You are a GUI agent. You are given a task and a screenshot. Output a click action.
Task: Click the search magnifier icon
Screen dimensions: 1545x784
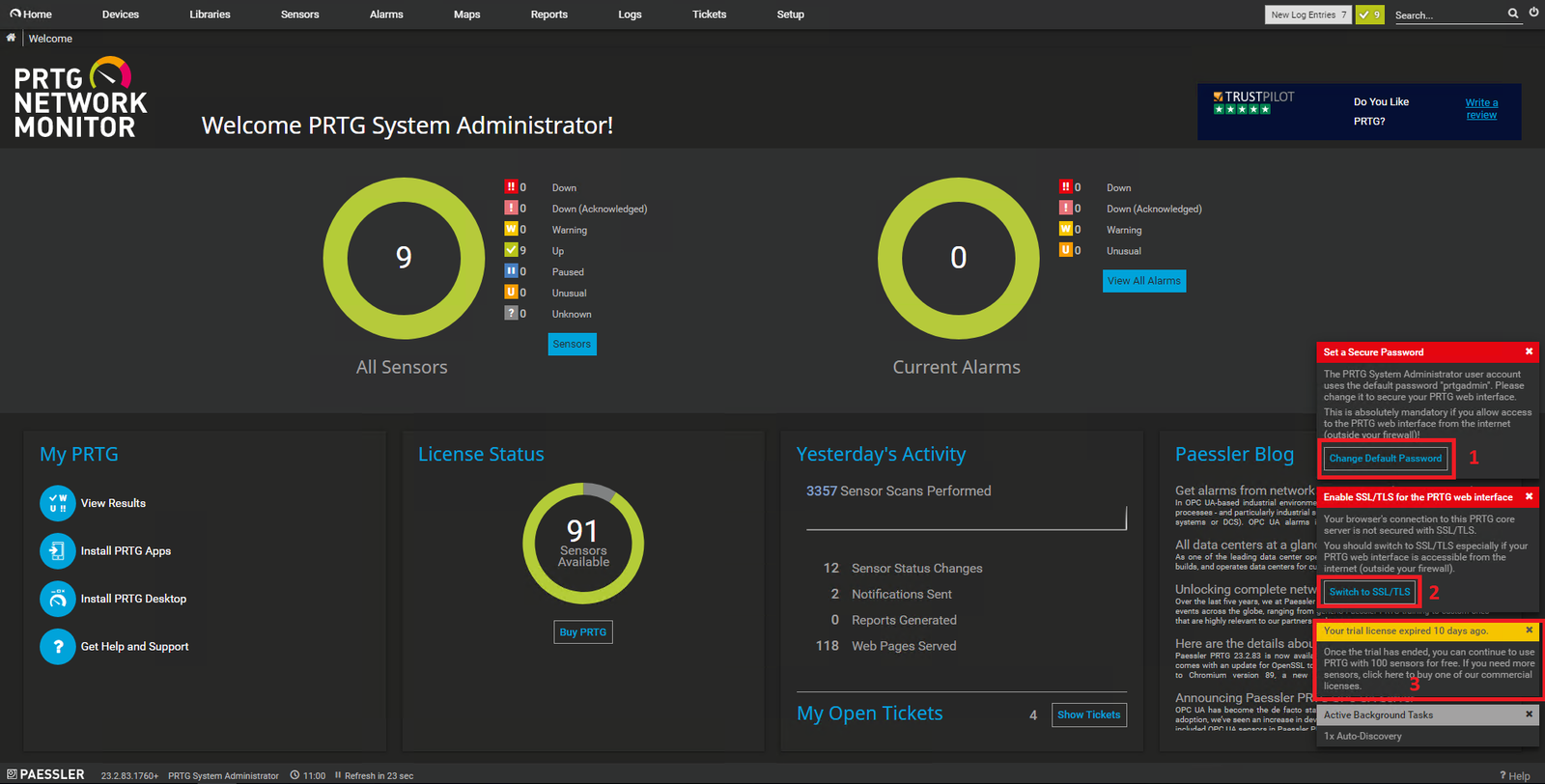[1513, 14]
